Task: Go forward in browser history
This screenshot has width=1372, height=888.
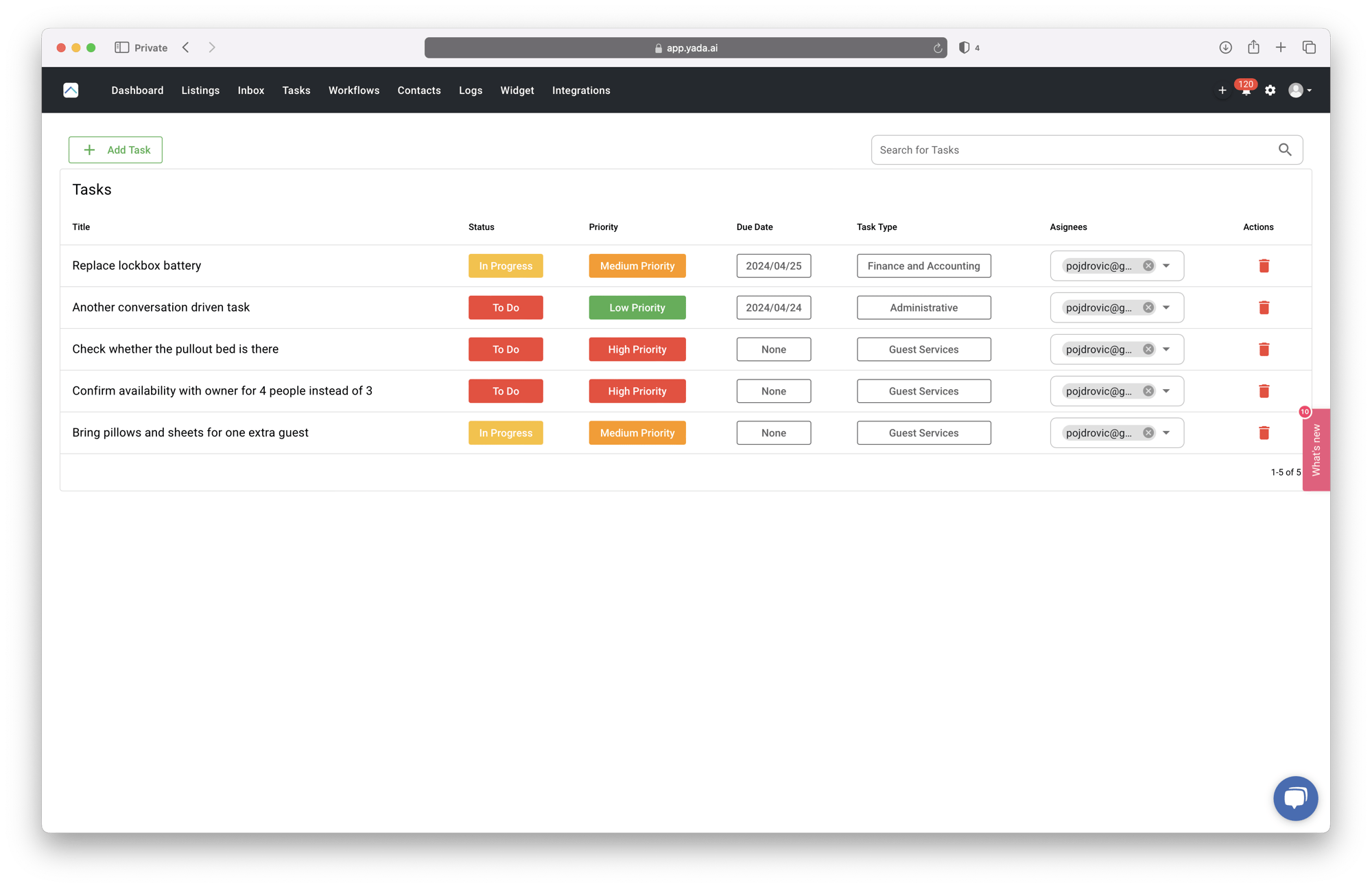Action: (x=212, y=47)
